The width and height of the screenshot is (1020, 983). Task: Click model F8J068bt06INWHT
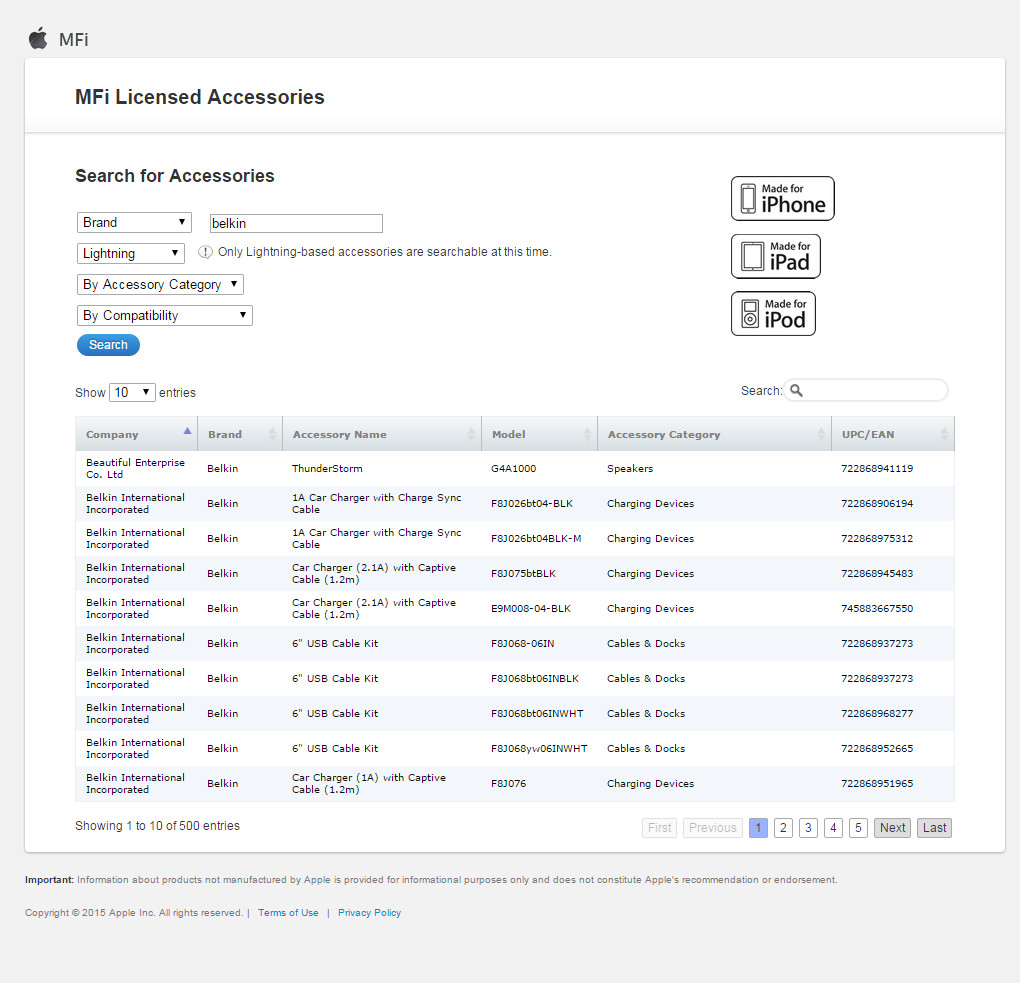pos(537,714)
